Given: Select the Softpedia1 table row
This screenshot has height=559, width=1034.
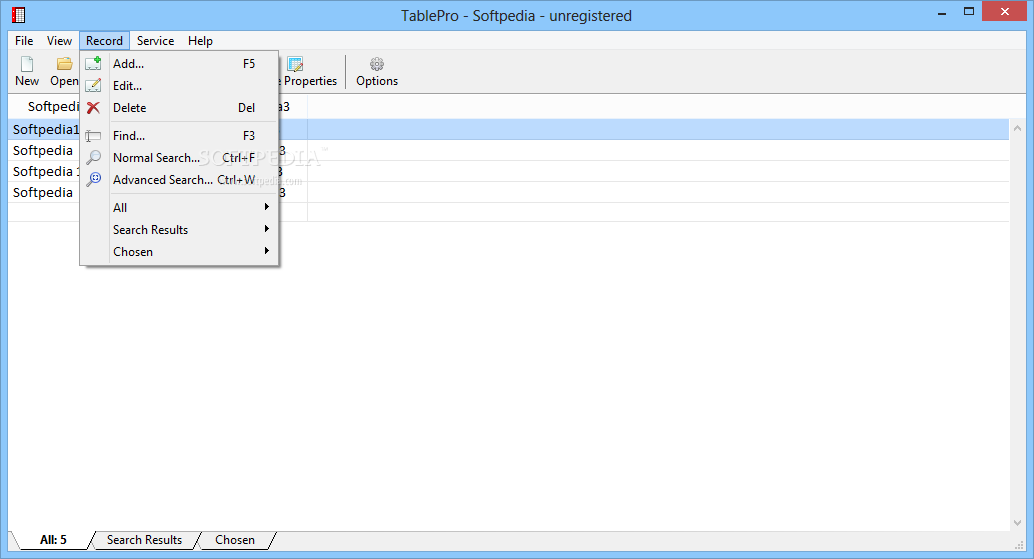Looking at the screenshot, I should point(508,129).
